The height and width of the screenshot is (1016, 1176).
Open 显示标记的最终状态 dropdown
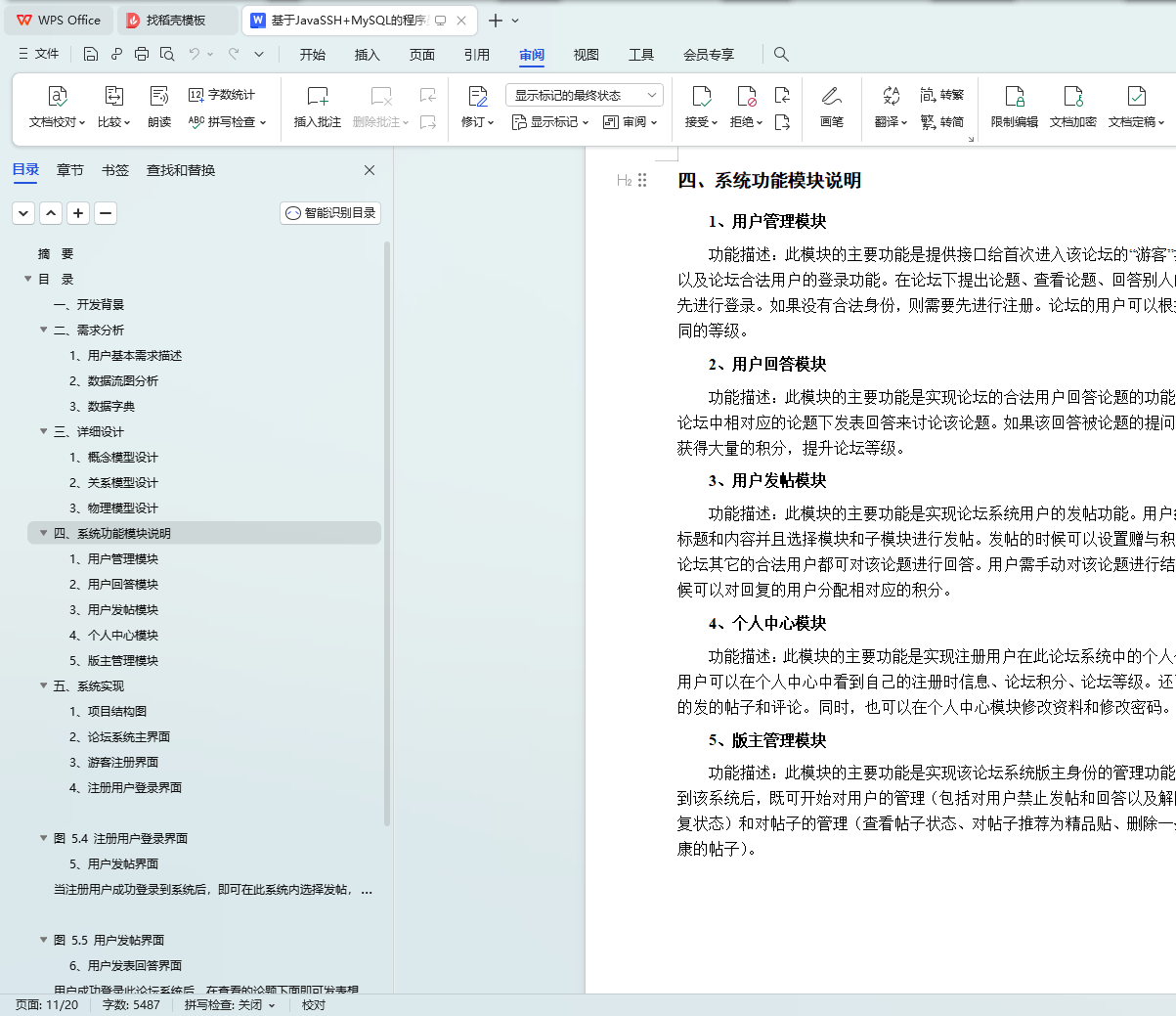[585, 95]
